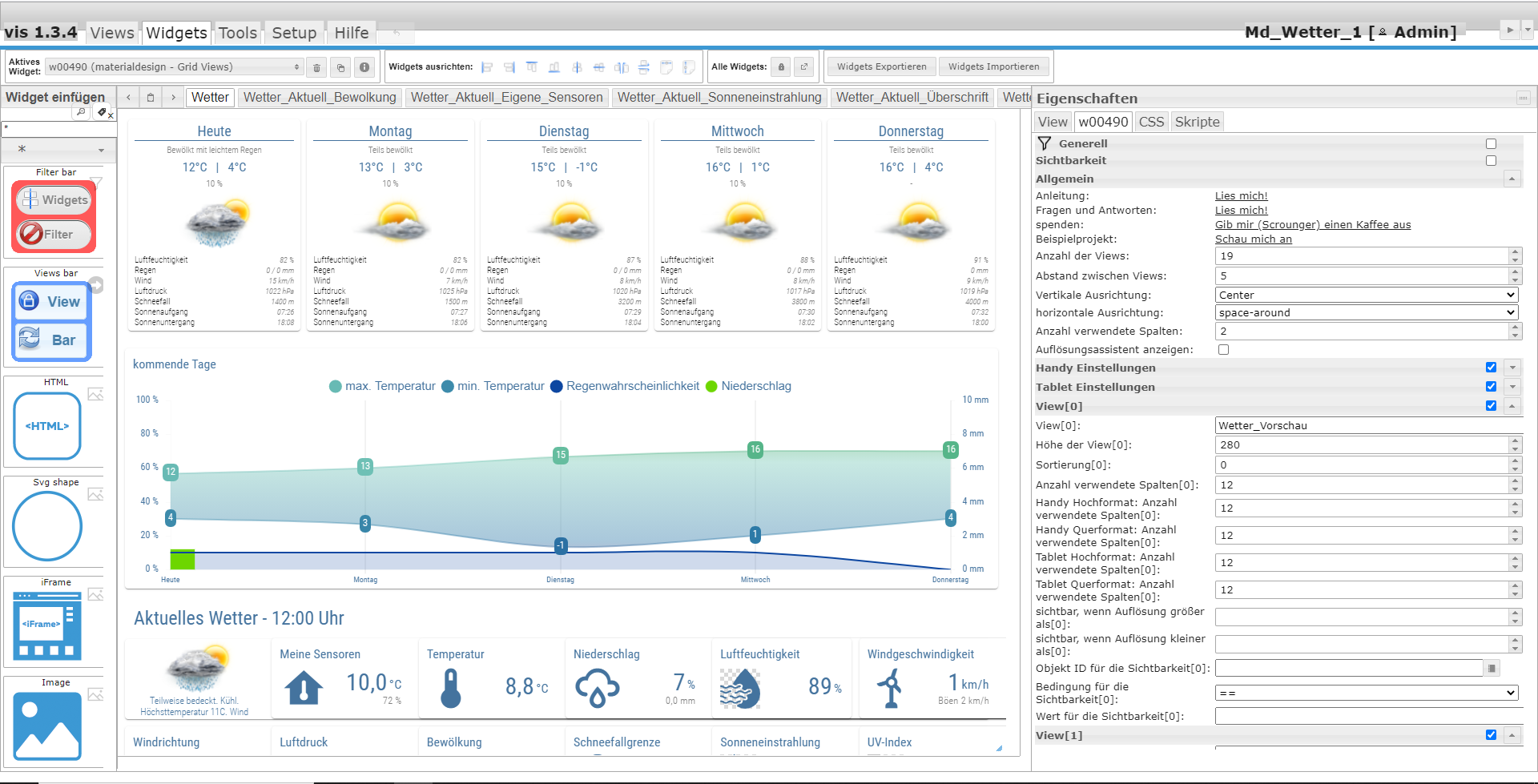Expand the Handy Einstellungen section

1512,368
